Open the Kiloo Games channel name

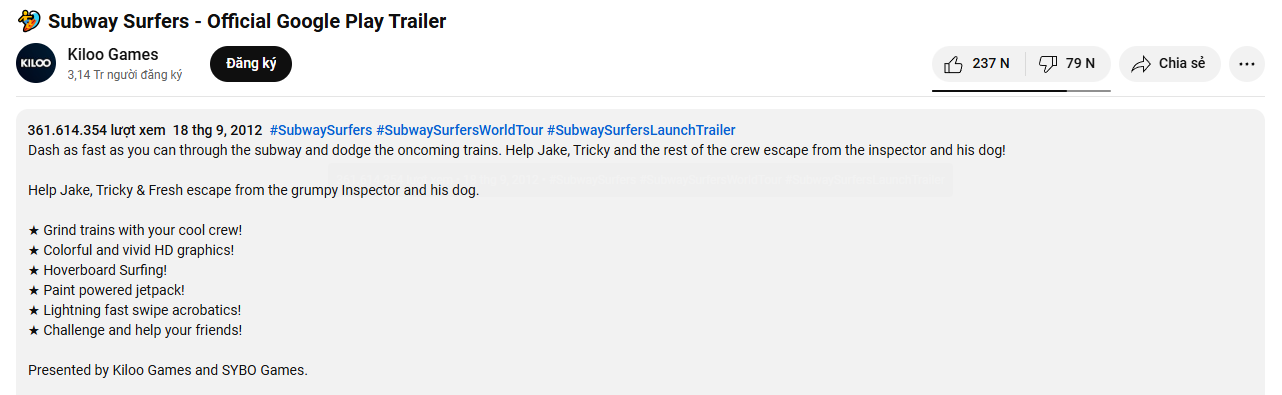pyautogui.click(x=113, y=54)
